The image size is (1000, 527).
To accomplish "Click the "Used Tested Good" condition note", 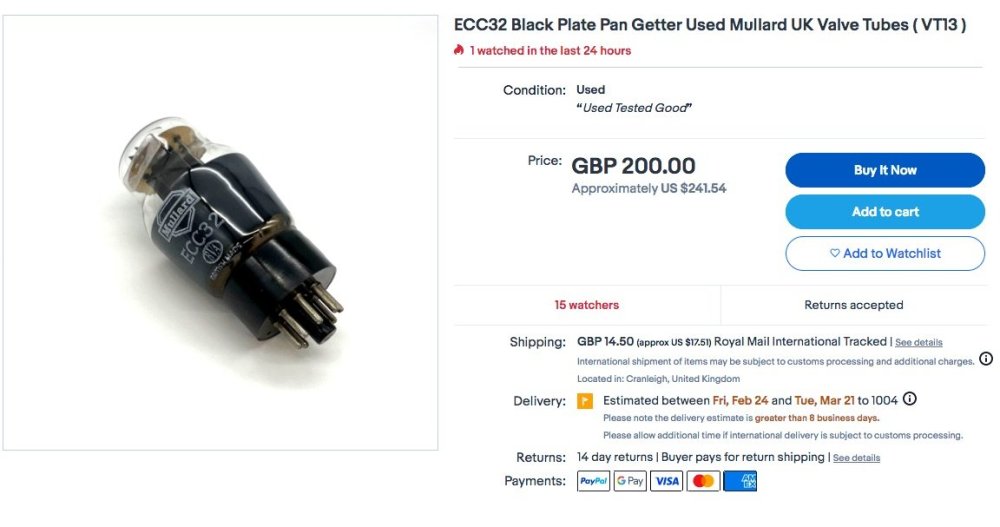I will point(635,108).
